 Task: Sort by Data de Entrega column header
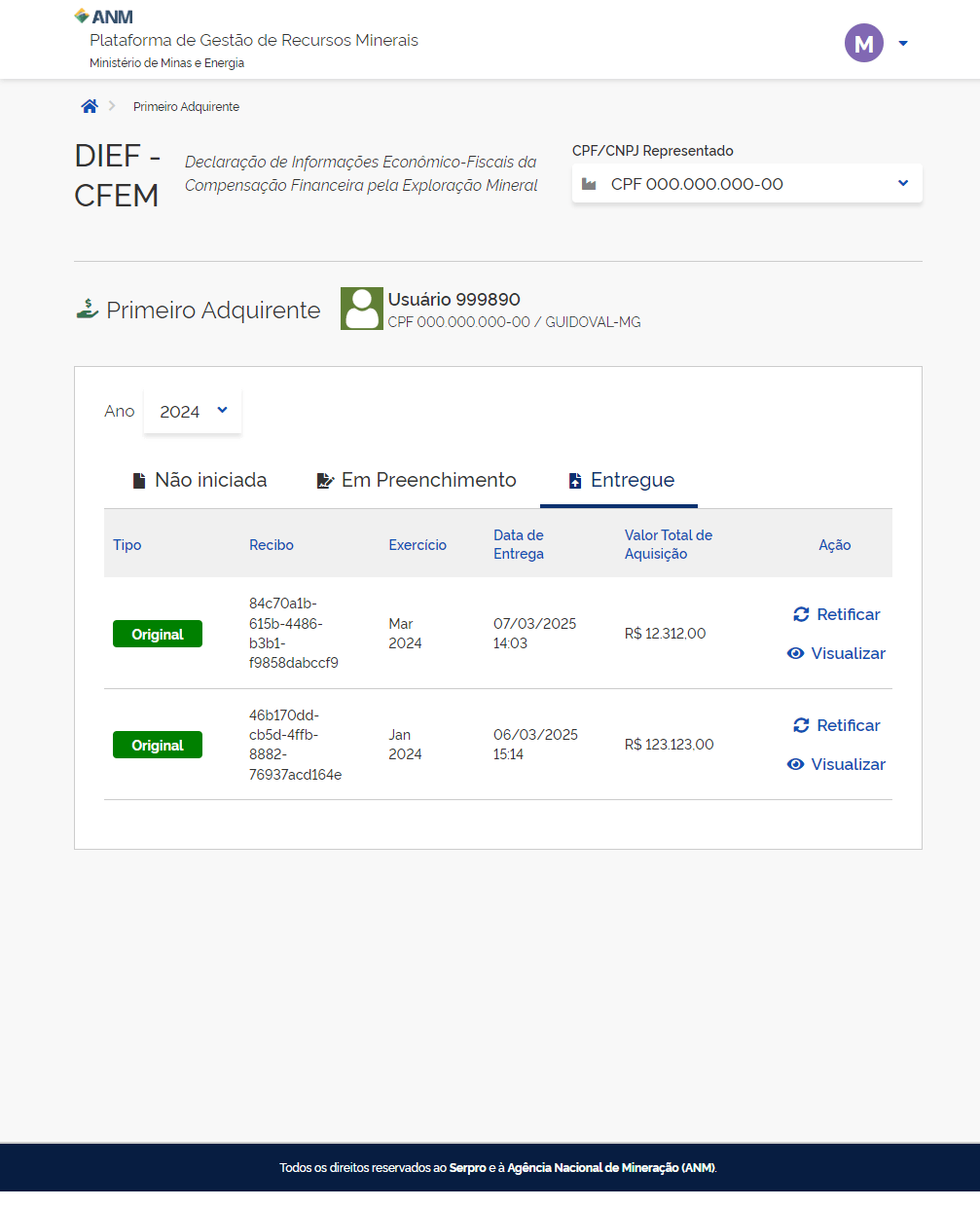pyautogui.click(x=518, y=544)
